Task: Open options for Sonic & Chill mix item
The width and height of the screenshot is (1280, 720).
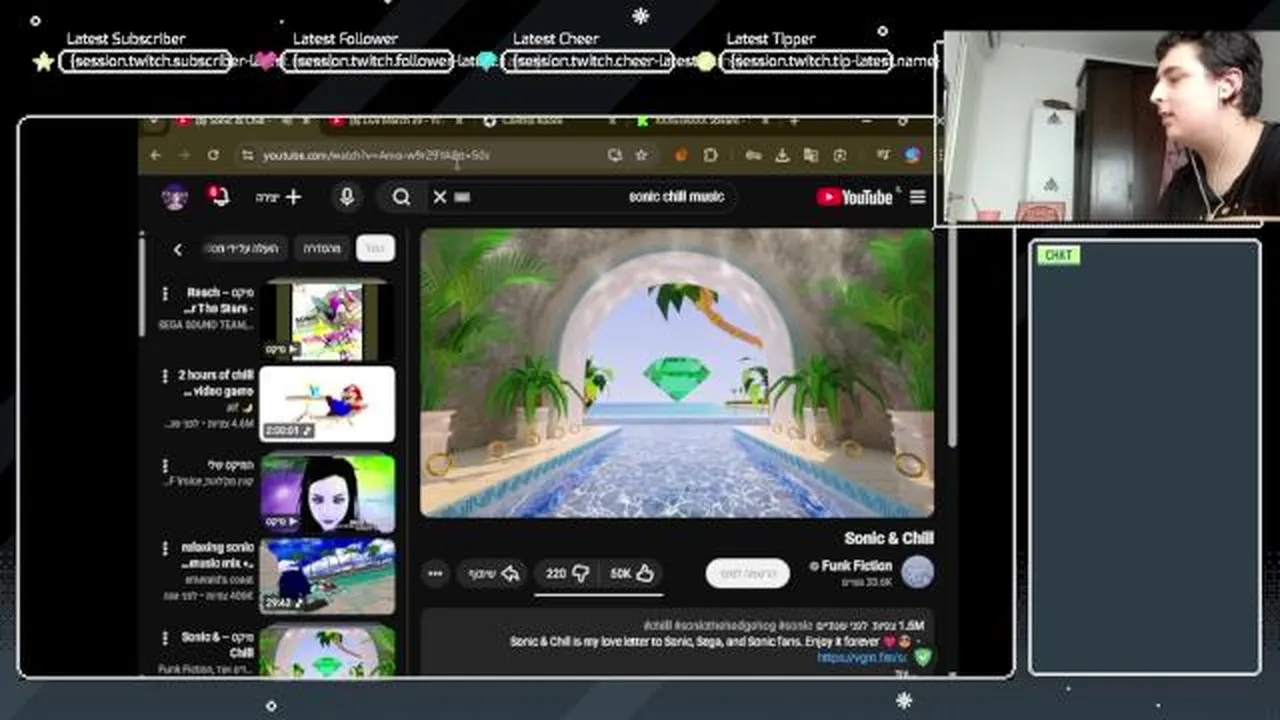Action: coord(165,637)
